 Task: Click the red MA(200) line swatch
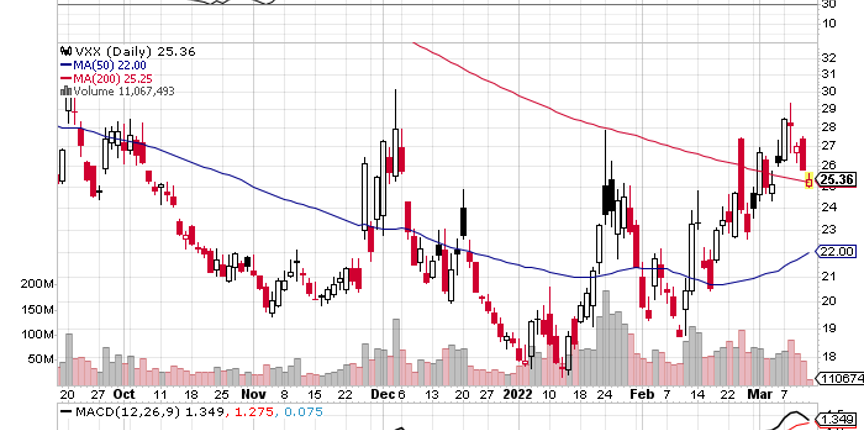click(66, 77)
